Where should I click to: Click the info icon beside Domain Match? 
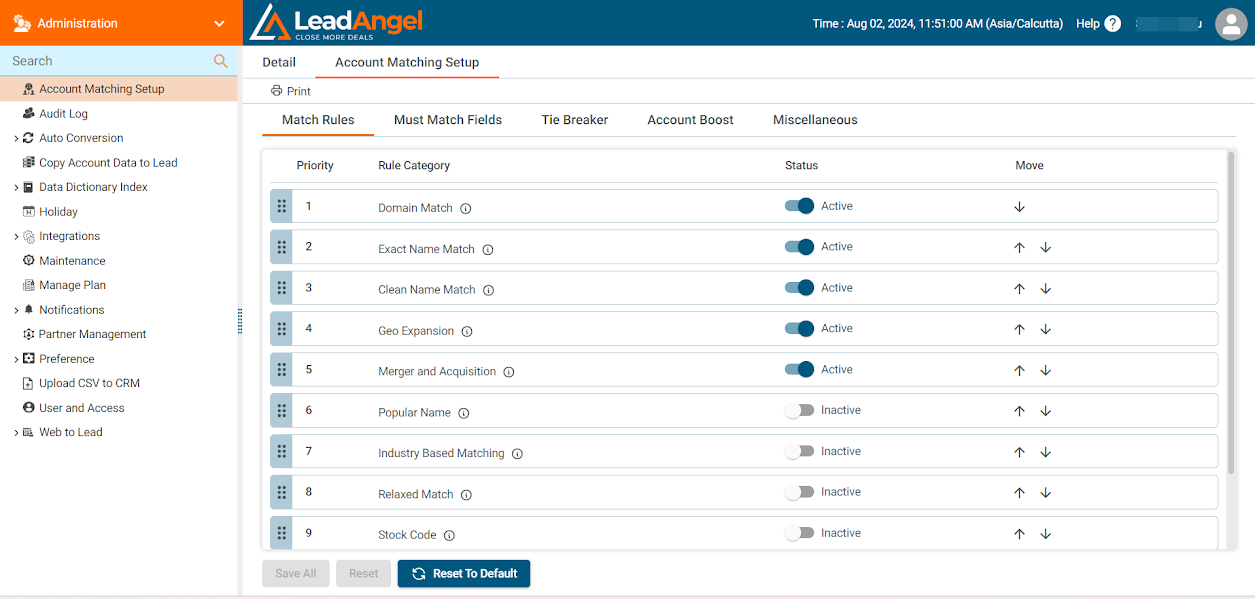[x=466, y=209]
